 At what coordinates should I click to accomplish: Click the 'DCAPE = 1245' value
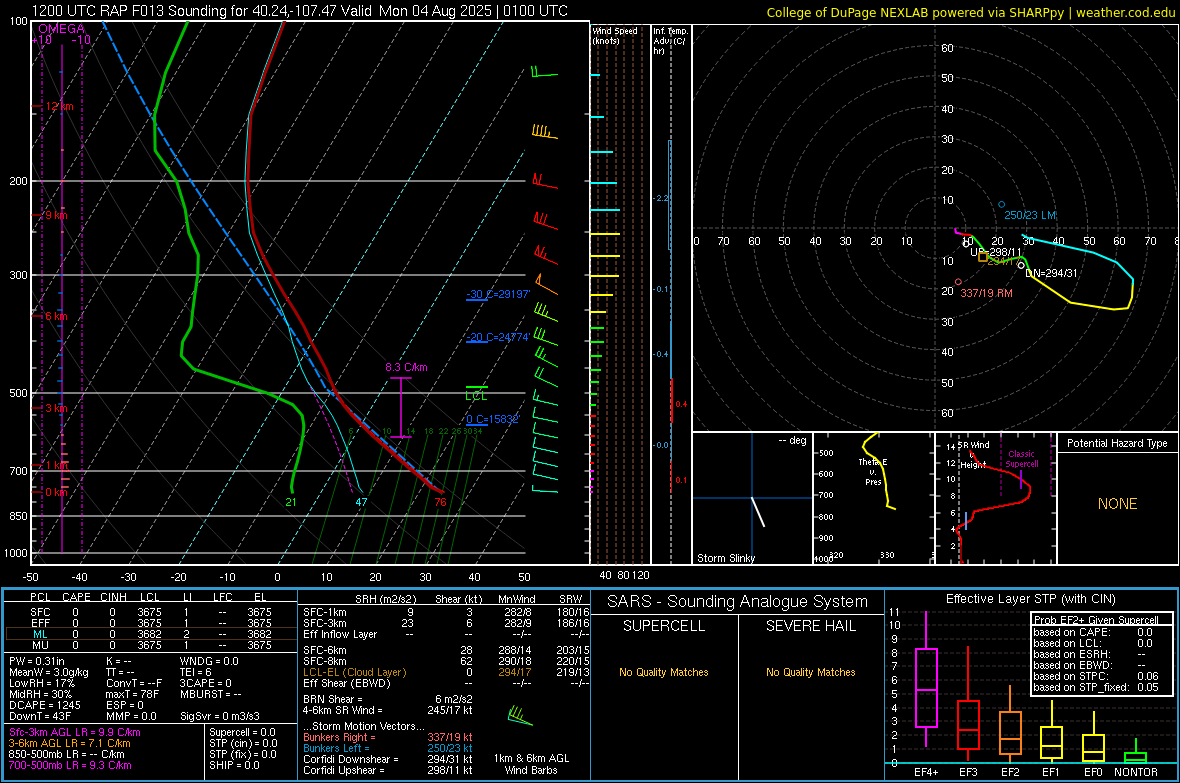(x=44, y=705)
